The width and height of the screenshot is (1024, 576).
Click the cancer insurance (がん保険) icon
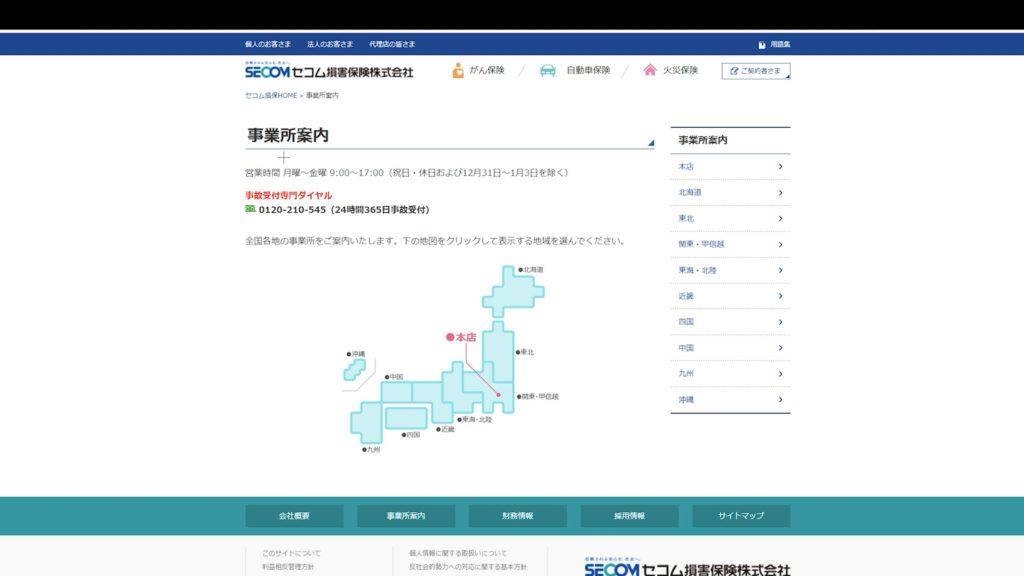(458, 71)
